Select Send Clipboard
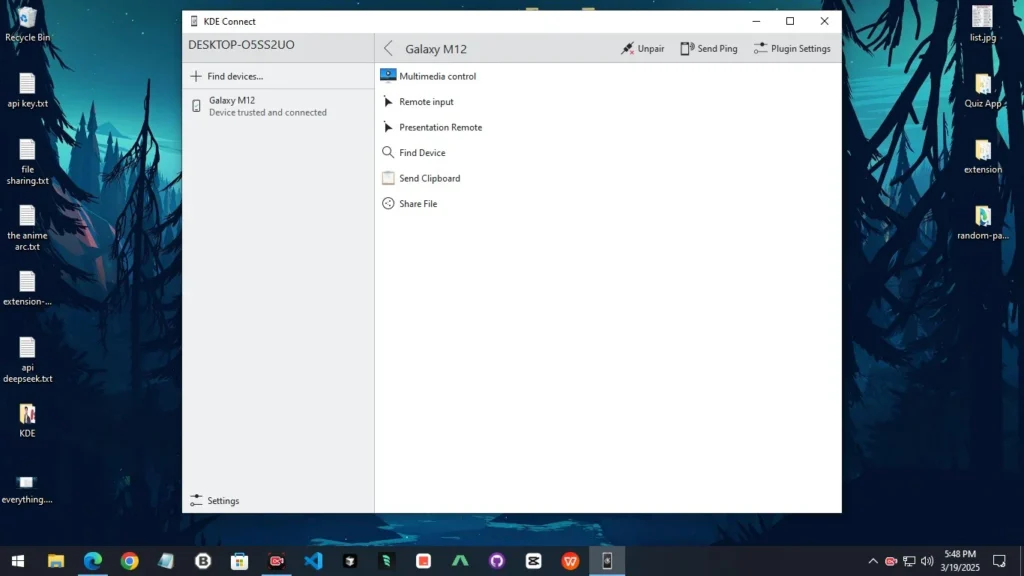Viewport: 1024px width, 576px height. [421, 178]
